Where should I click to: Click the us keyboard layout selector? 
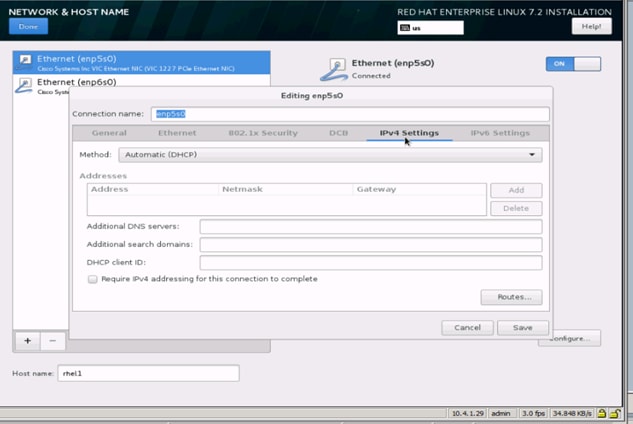click(430, 28)
